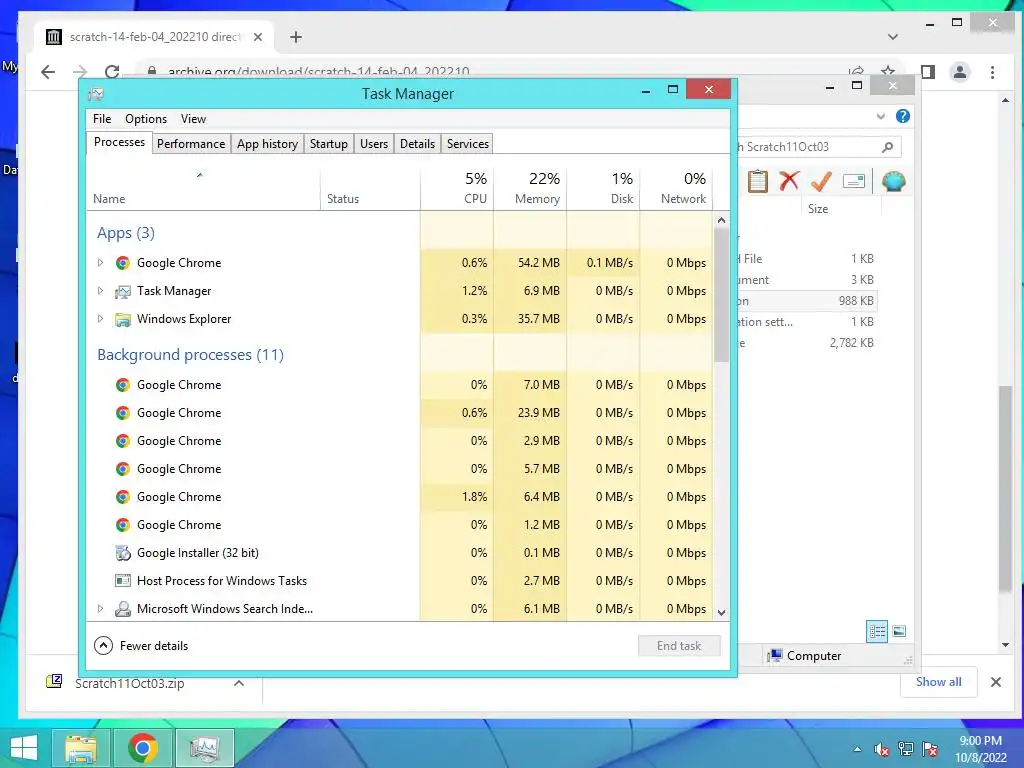Expand Microsoft Windows Search Indexer entry

coord(100,609)
